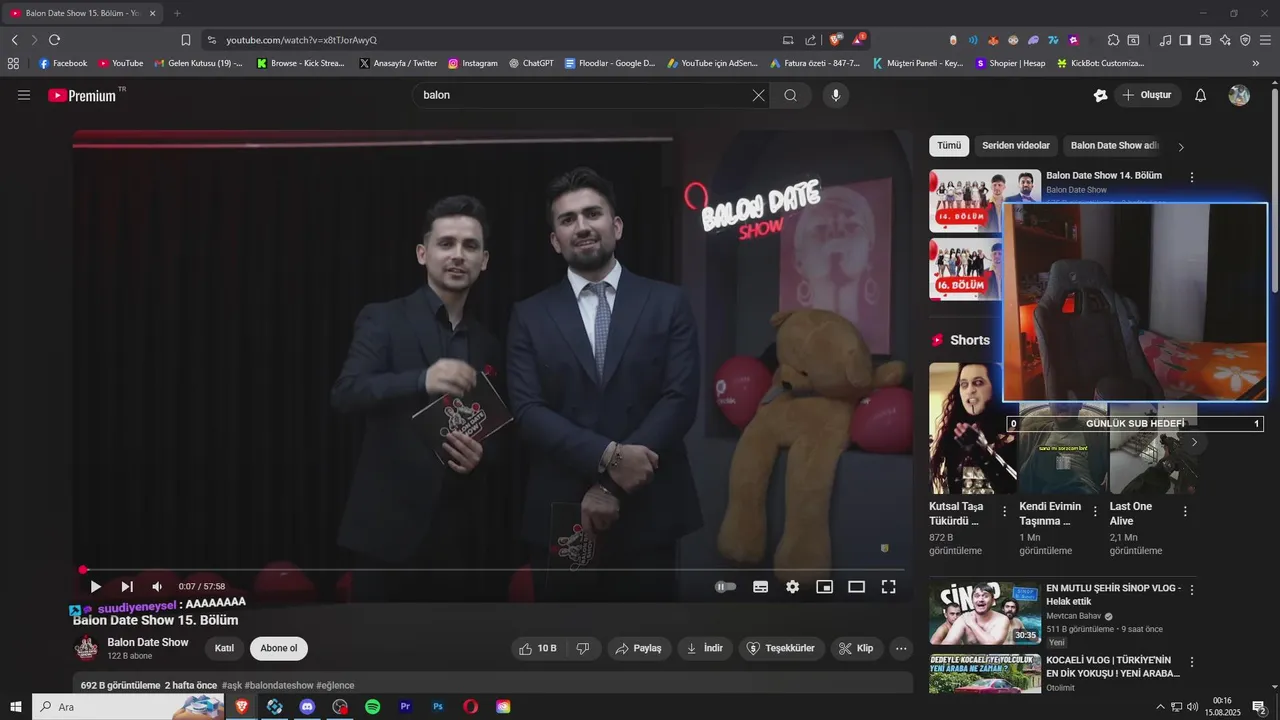Run search with magnifier button
Image resolution: width=1280 pixels, height=720 pixels.
[x=790, y=95]
